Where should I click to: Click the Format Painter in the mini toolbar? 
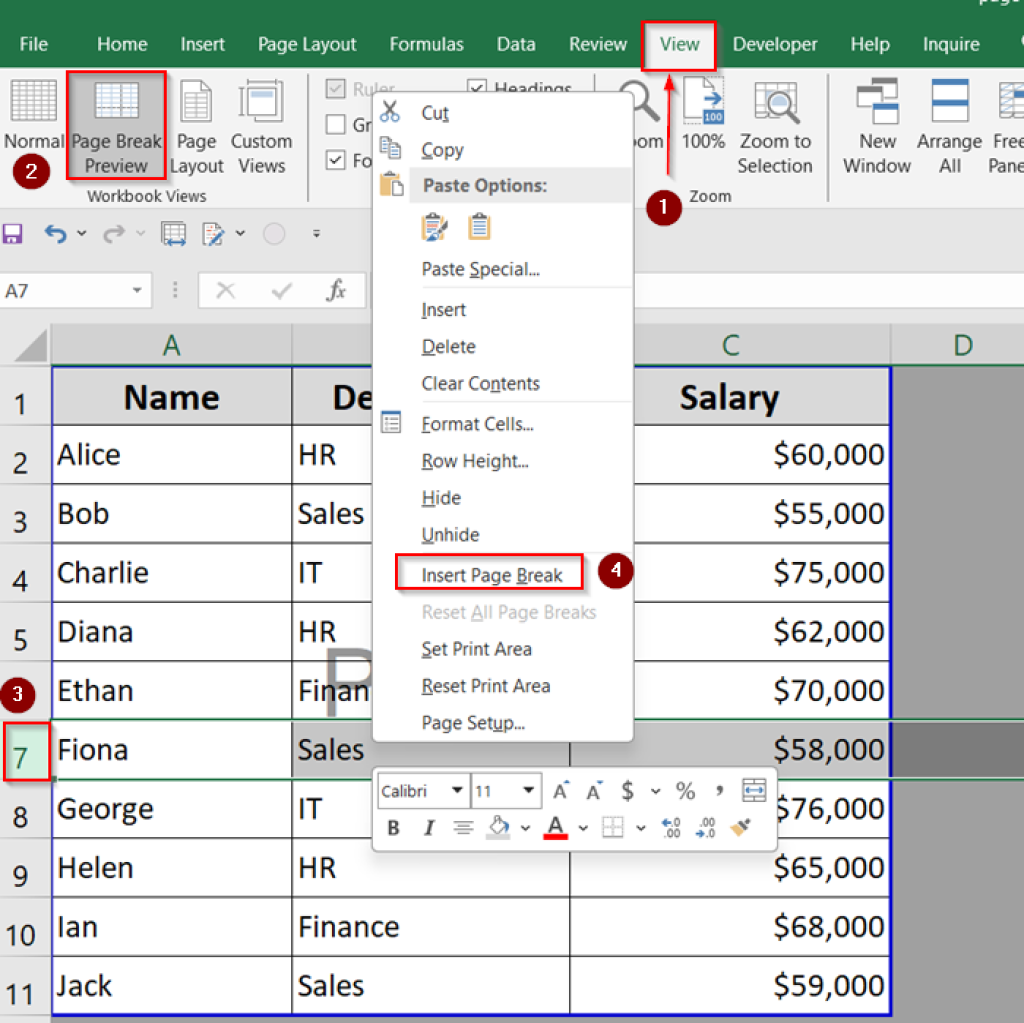click(738, 826)
